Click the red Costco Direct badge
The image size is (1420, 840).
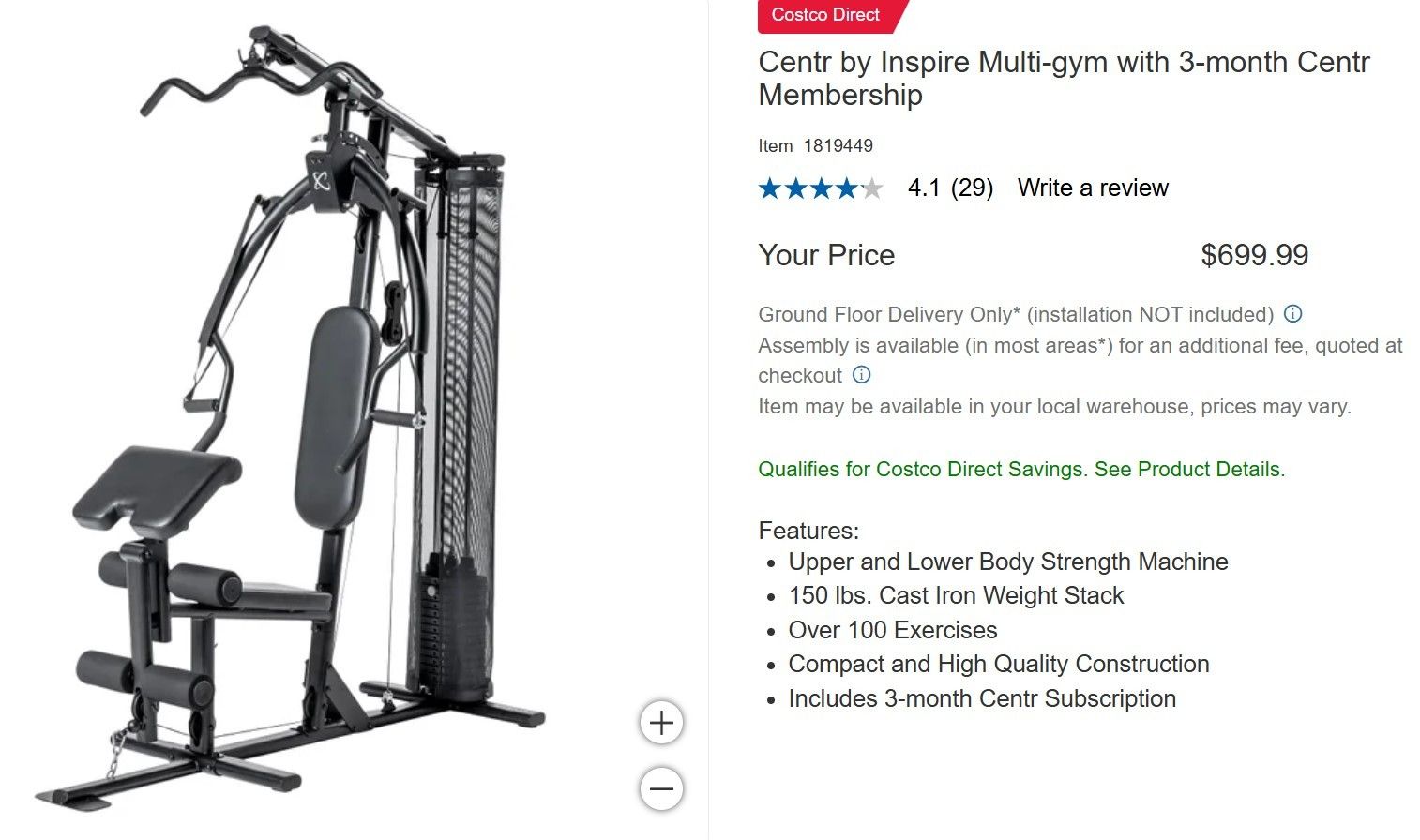tap(830, 15)
